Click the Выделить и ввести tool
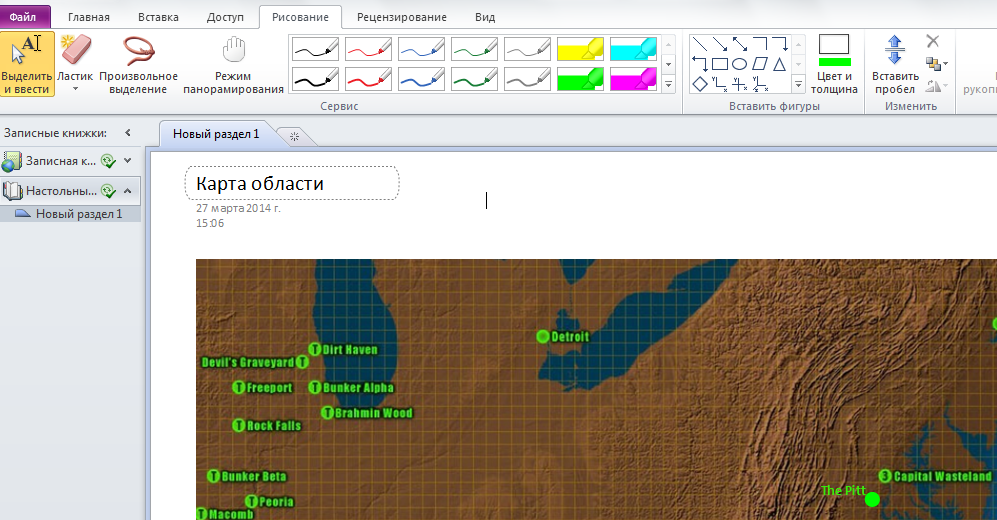The width and height of the screenshot is (997, 520). pyautogui.click(x=27, y=64)
